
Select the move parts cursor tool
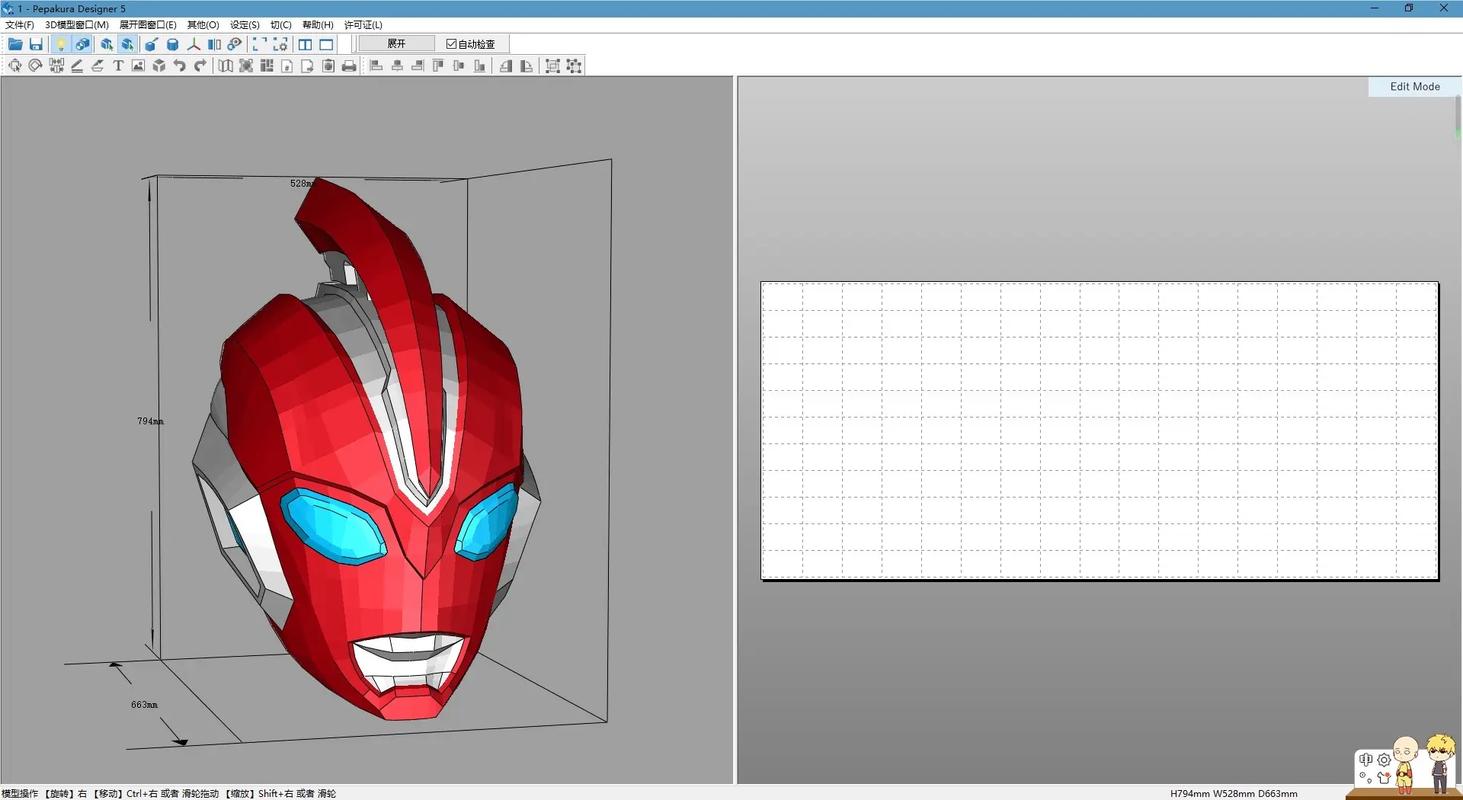15,66
